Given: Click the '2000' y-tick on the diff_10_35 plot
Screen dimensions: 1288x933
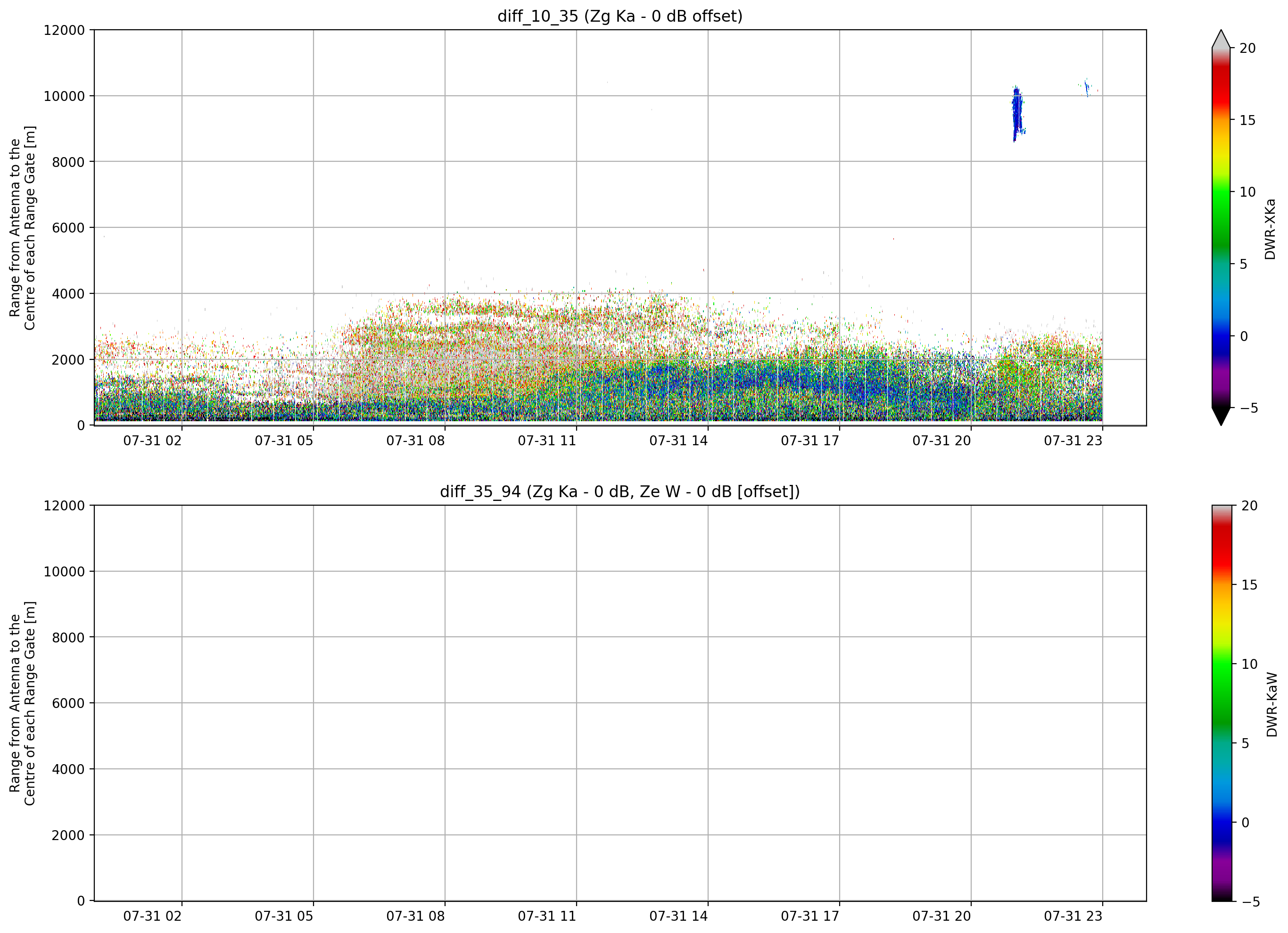Looking at the screenshot, I should [68, 360].
